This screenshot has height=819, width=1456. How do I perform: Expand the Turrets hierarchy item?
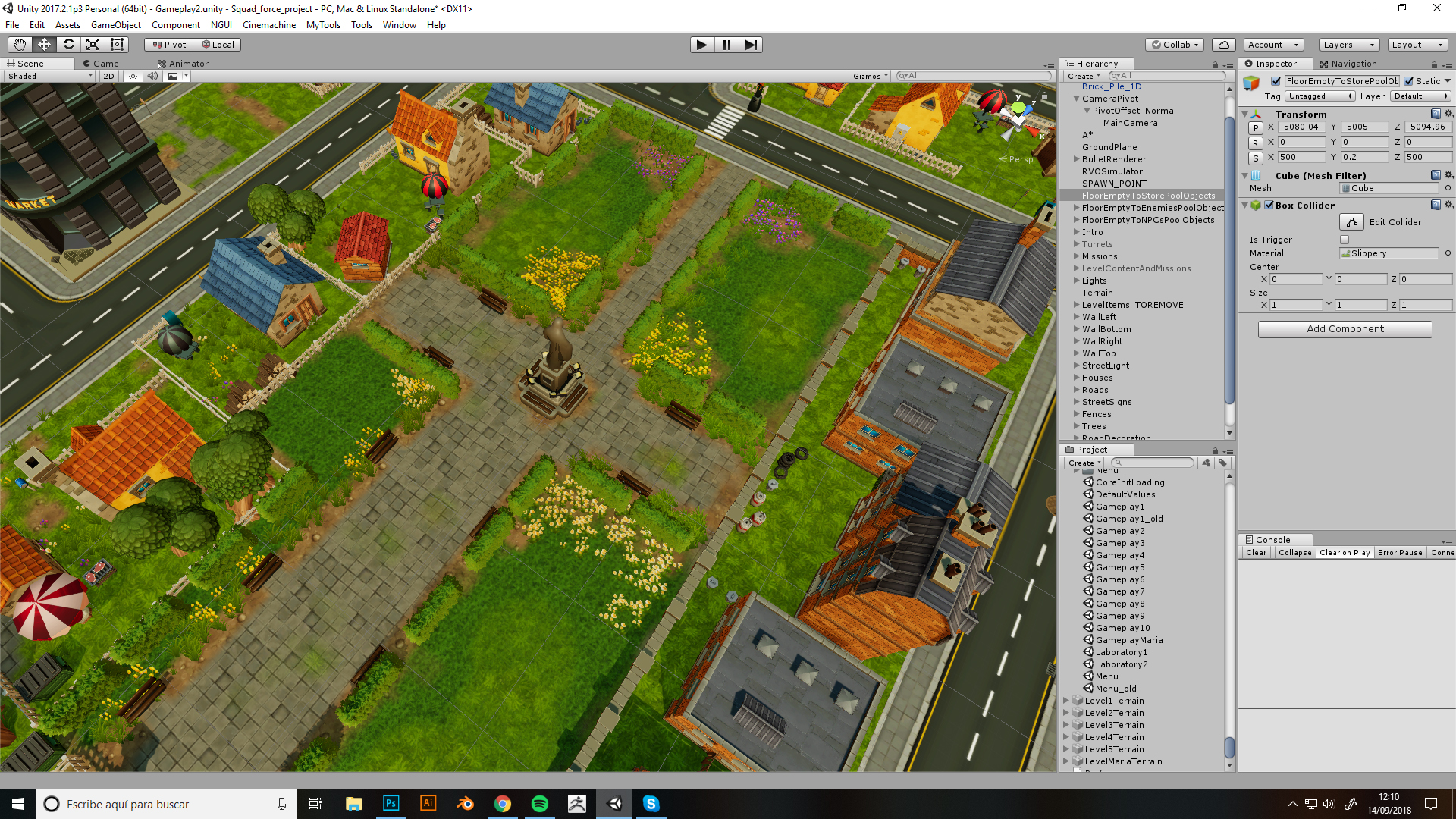tap(1076, 244)
